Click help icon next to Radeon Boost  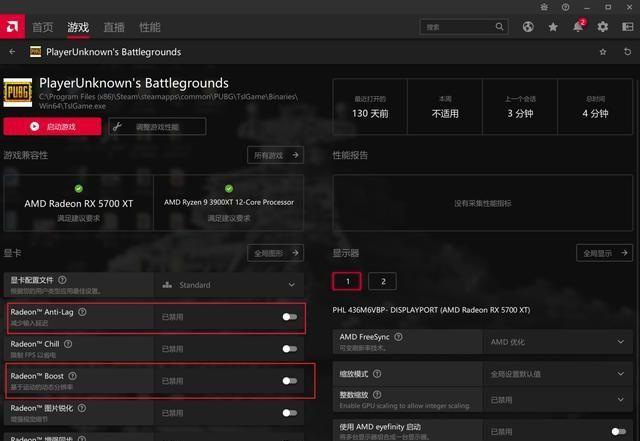click(72, 376)
